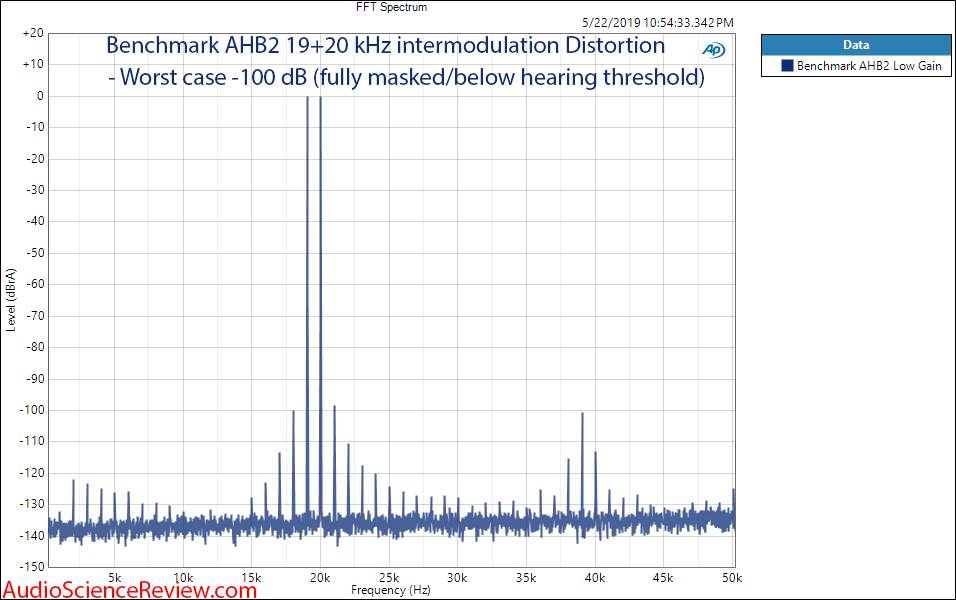This screenshot has height=600, width=956.
Task: Click the "50k" frequency axis tick
Action: click(732, 577)
